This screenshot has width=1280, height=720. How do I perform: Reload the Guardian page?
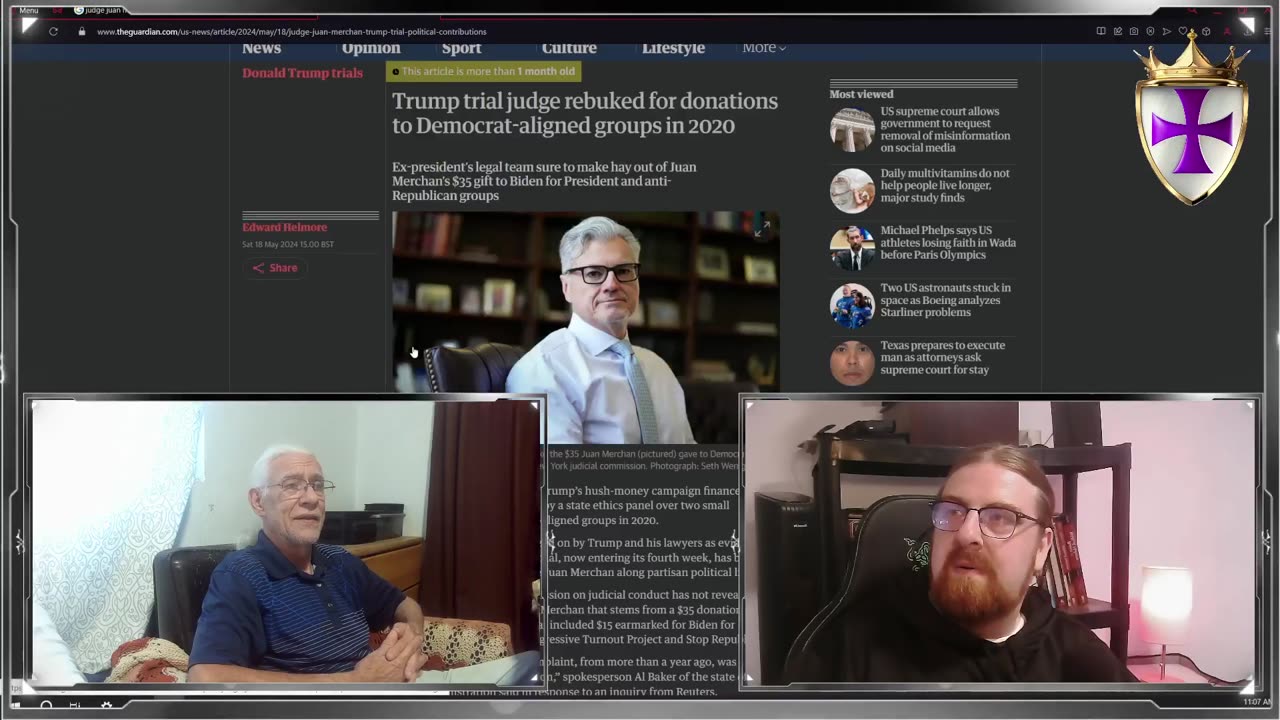click(x=53, y=31)
